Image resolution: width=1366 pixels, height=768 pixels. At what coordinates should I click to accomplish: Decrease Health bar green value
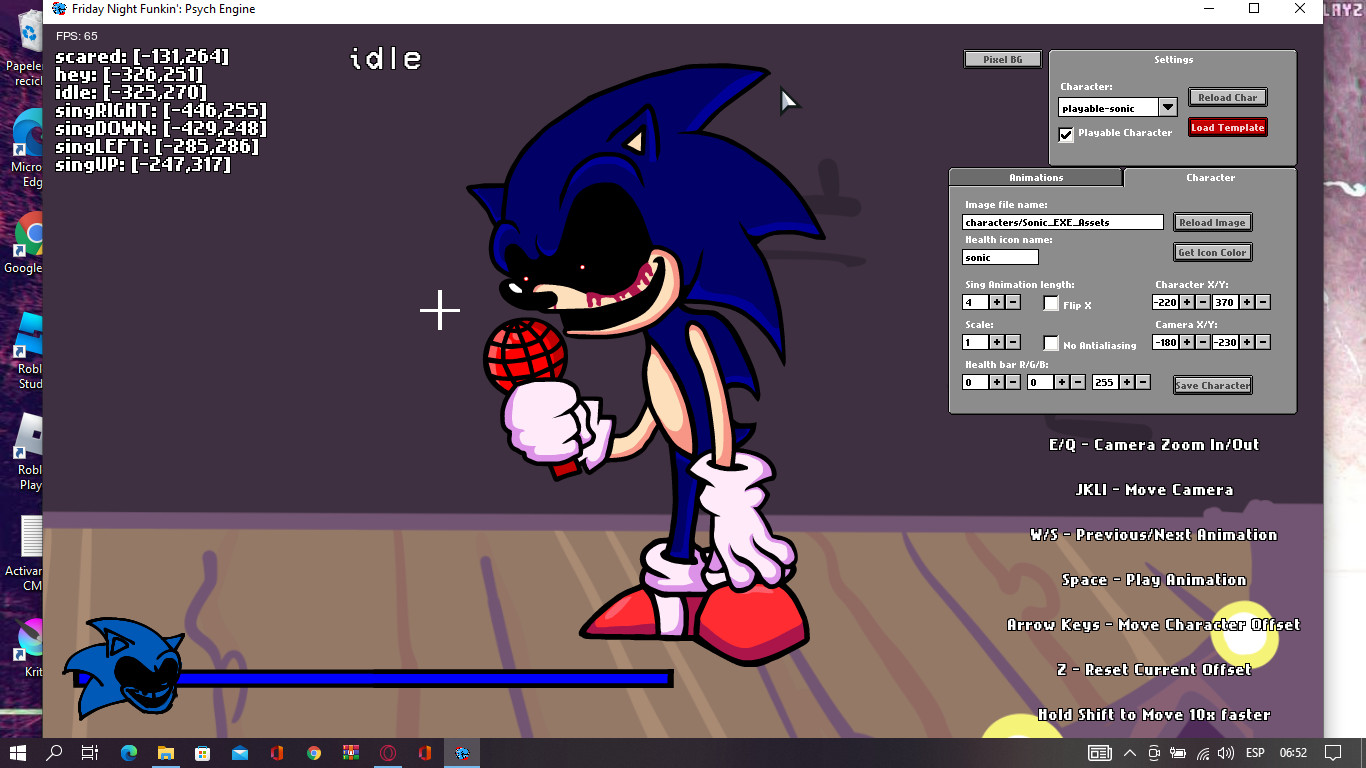(x=1078, y=382)
